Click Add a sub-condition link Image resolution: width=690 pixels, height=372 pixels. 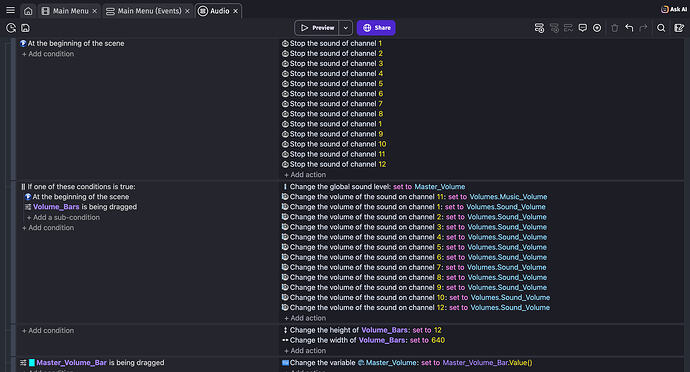(63, 217)
